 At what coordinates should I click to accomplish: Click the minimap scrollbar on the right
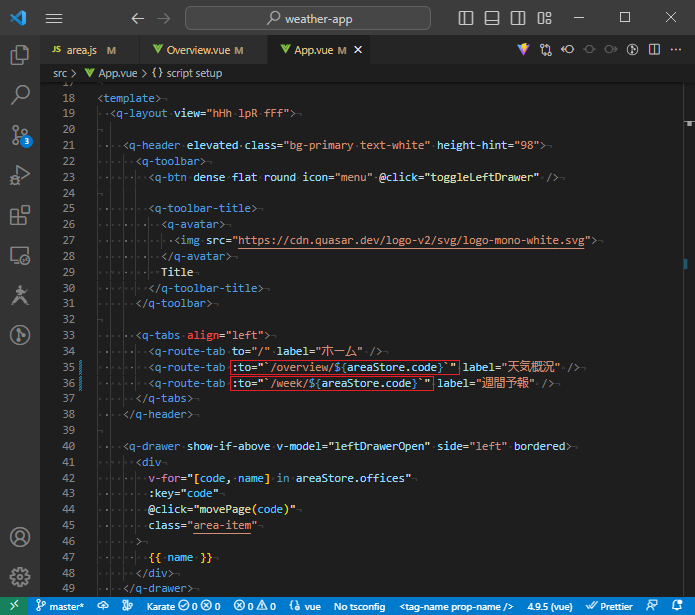[689, 339]
